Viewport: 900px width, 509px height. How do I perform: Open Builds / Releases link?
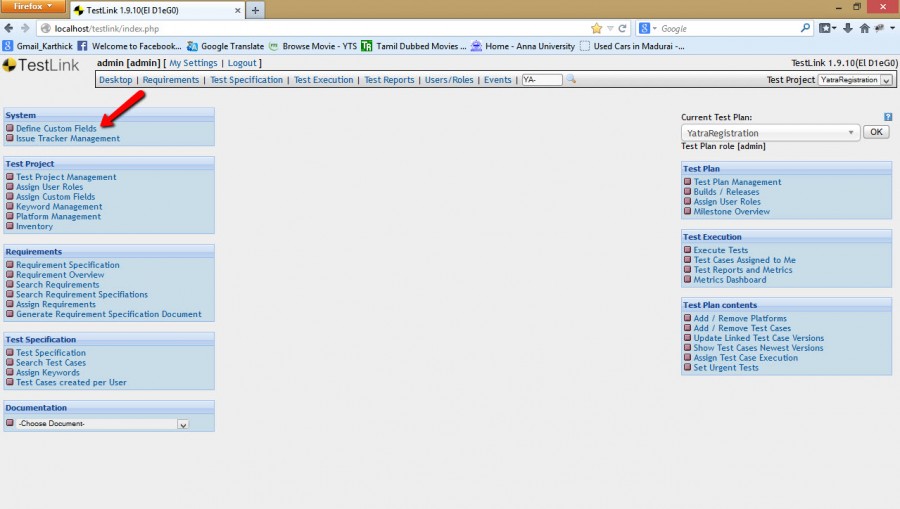coord(726,192)
